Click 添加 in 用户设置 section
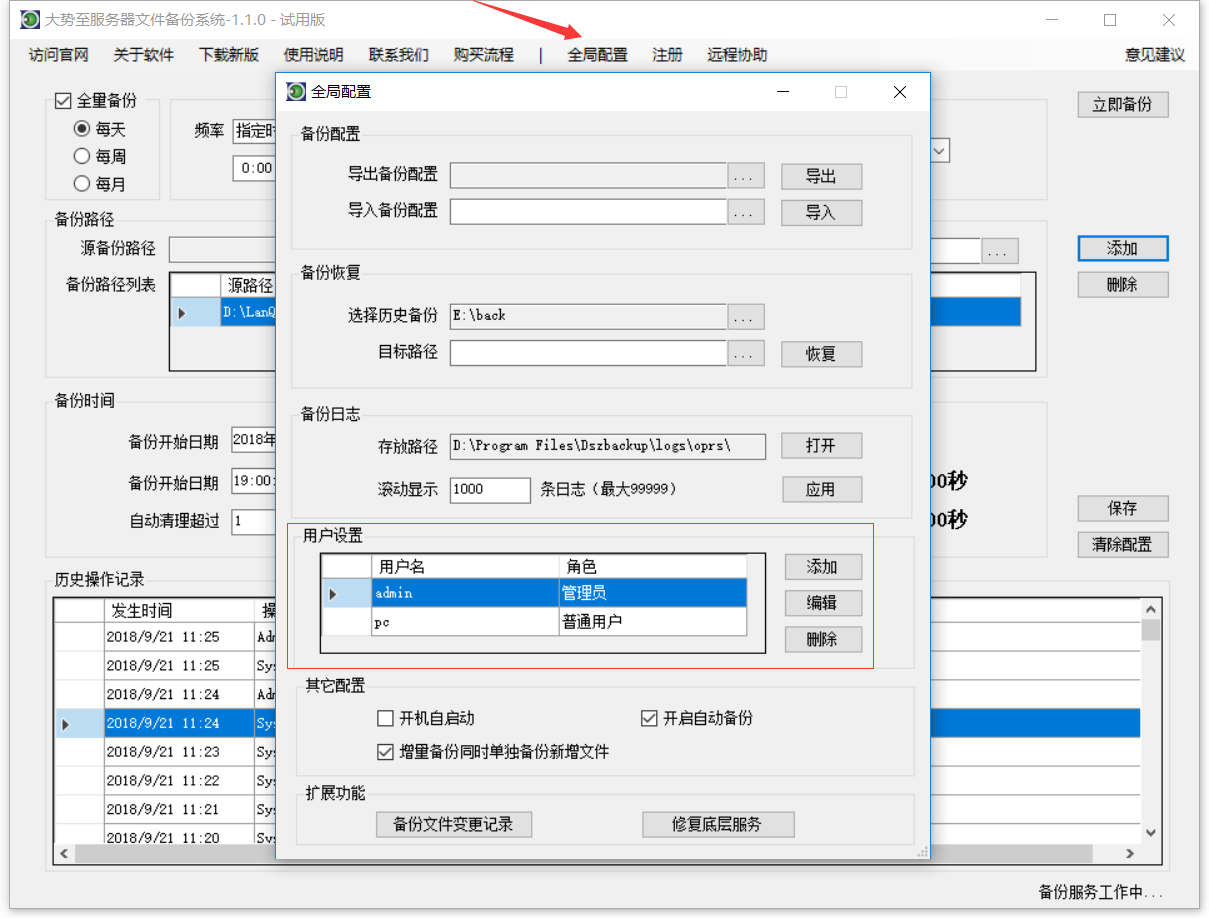 tap(822, 567)
